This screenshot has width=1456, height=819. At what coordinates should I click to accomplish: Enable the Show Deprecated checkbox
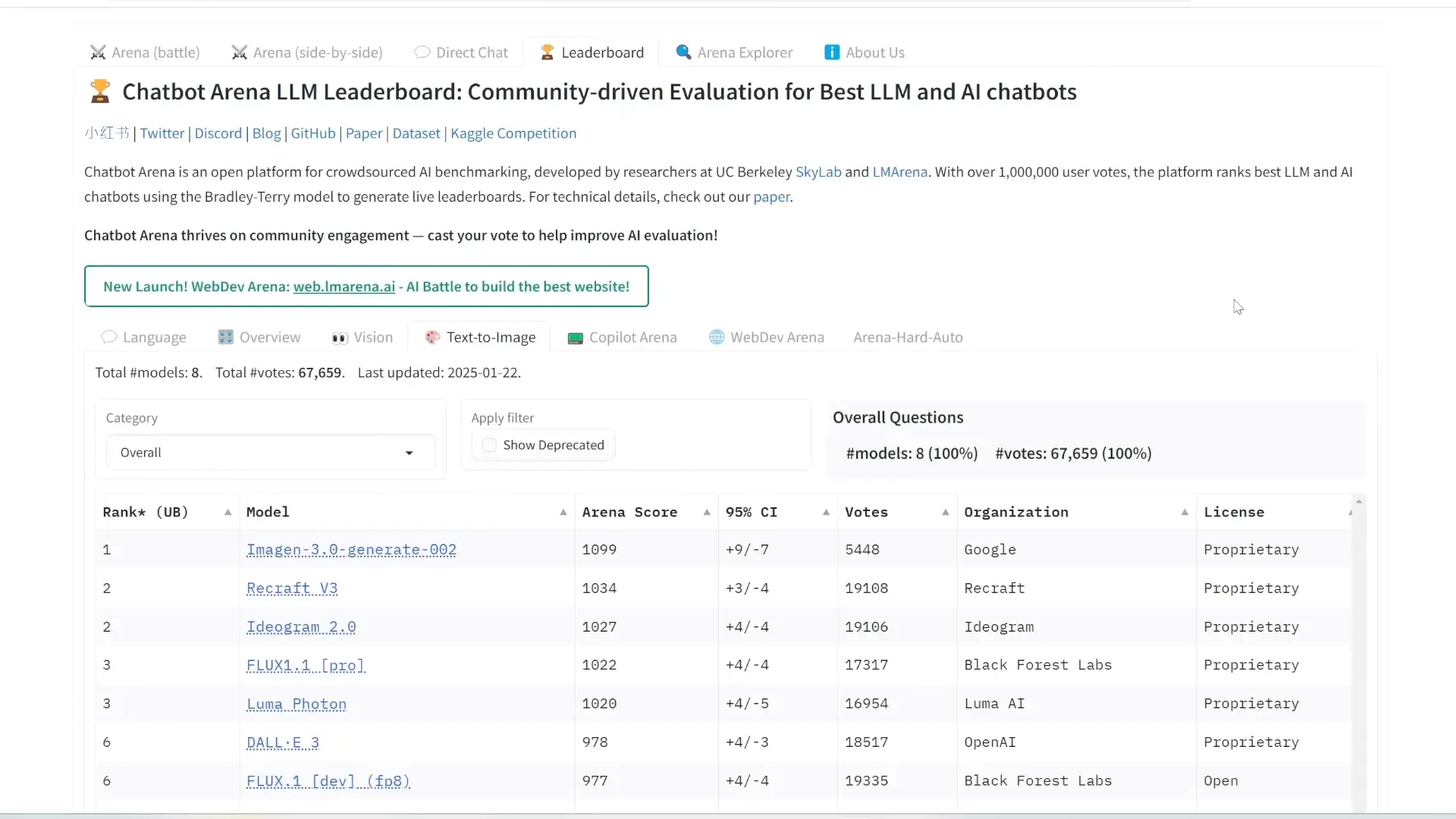490,445
